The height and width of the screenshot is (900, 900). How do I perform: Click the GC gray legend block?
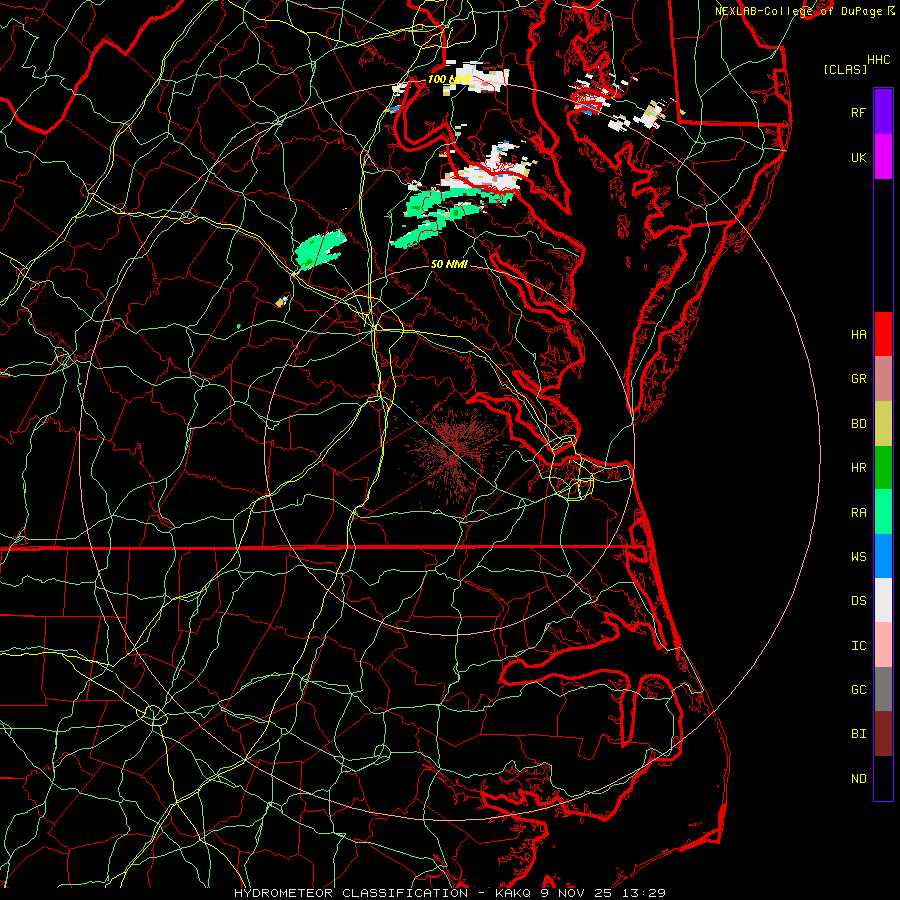[883, 689]
